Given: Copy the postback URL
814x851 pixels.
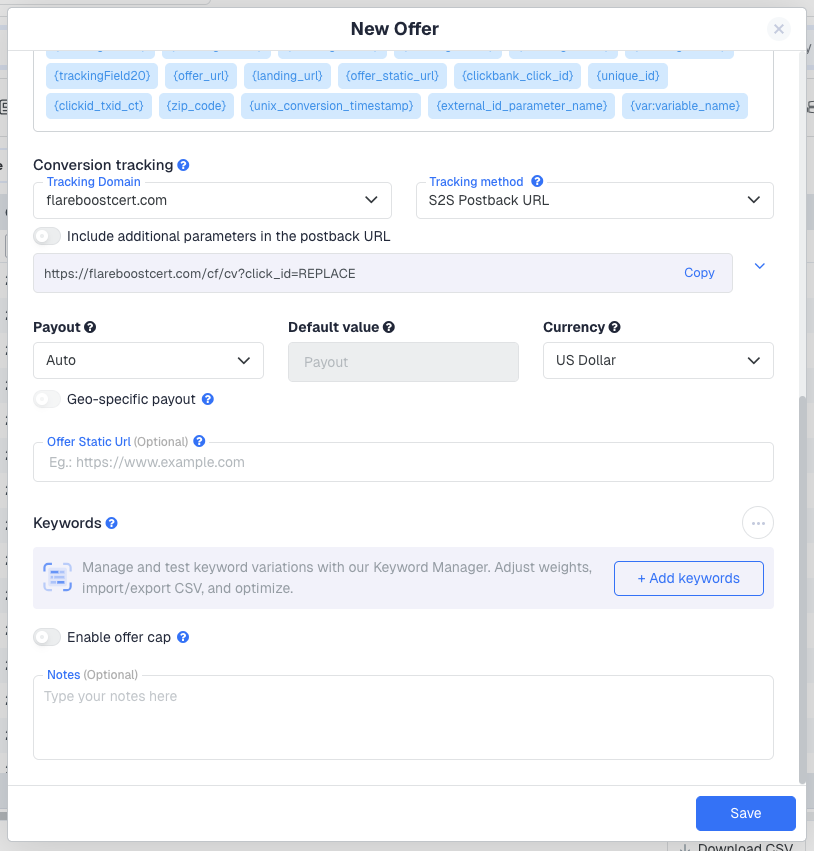Looking at the screenshot, I should pos(699,273).
